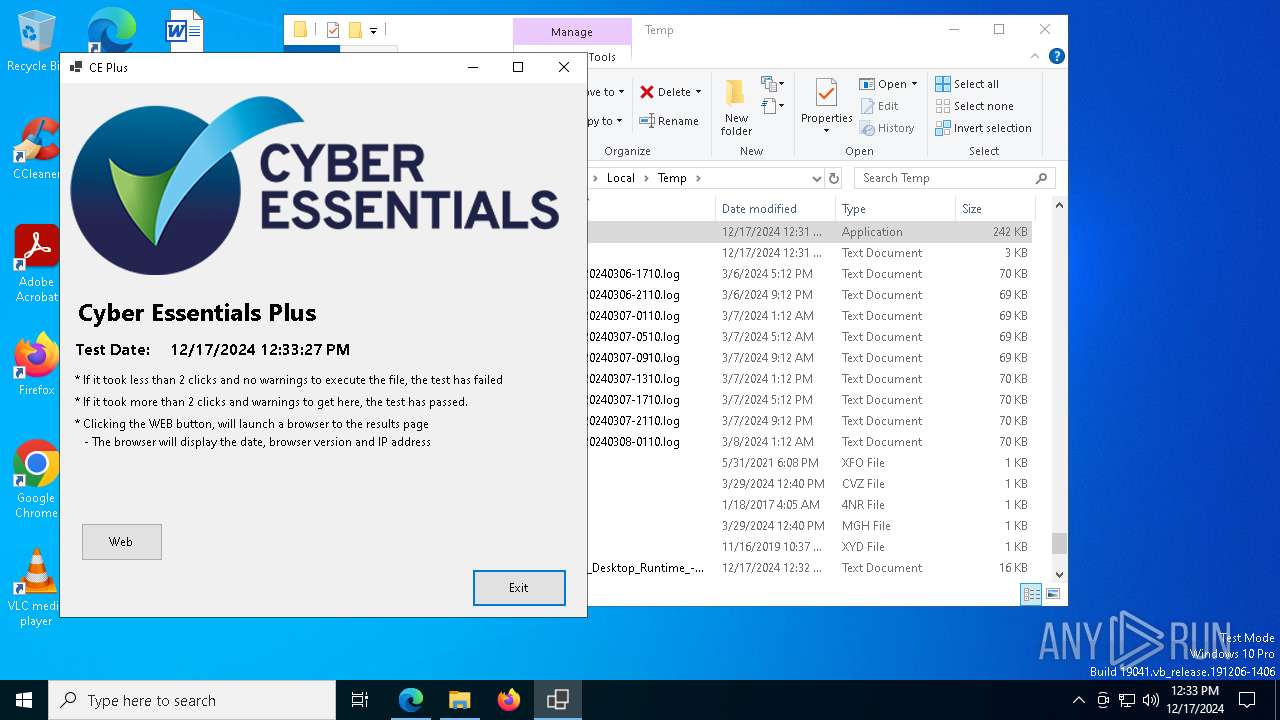Click the taskbar search box

pyautogui.click(x=192, y=700)
